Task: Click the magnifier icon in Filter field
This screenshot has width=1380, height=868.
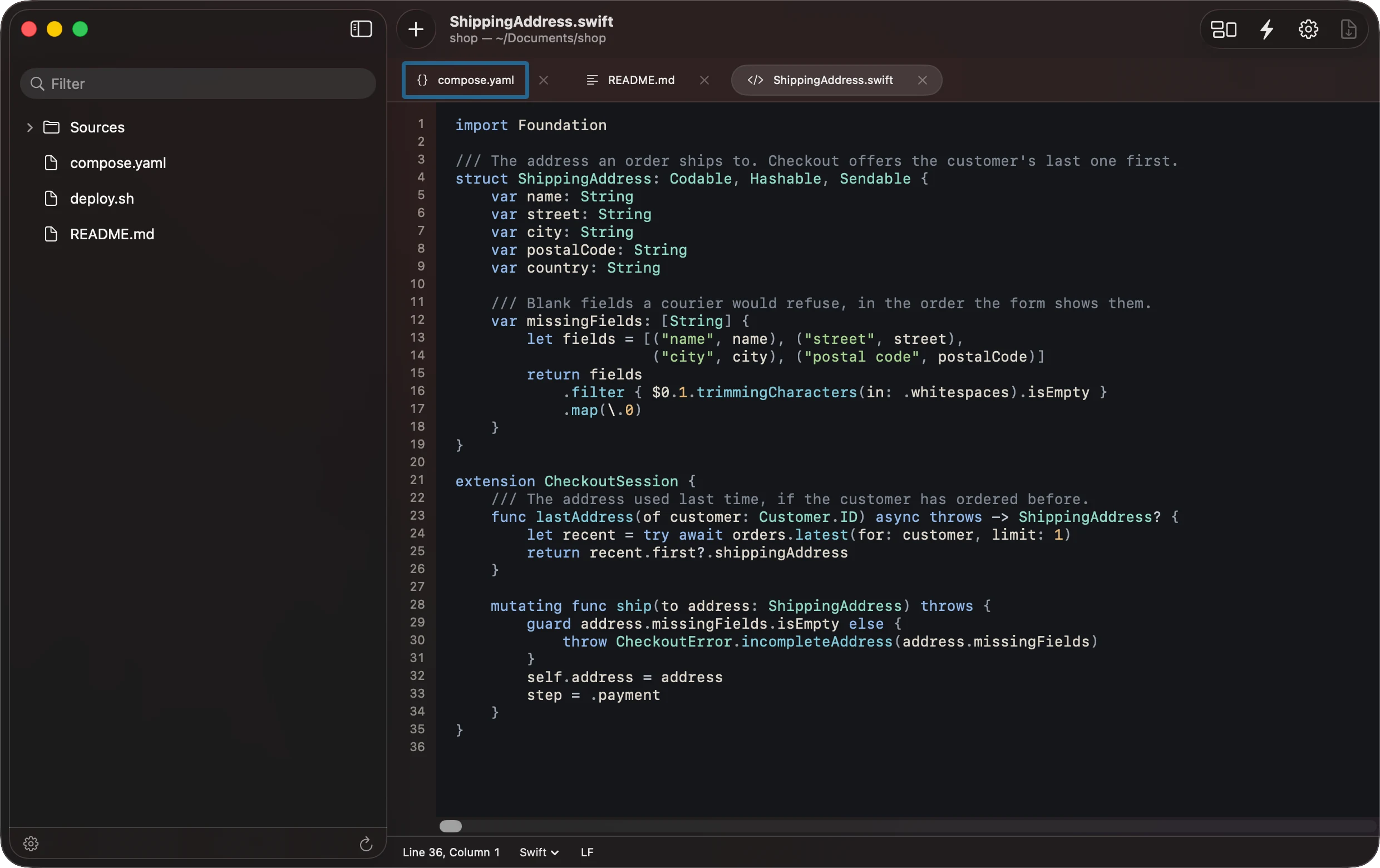Action: pos(37,83)
